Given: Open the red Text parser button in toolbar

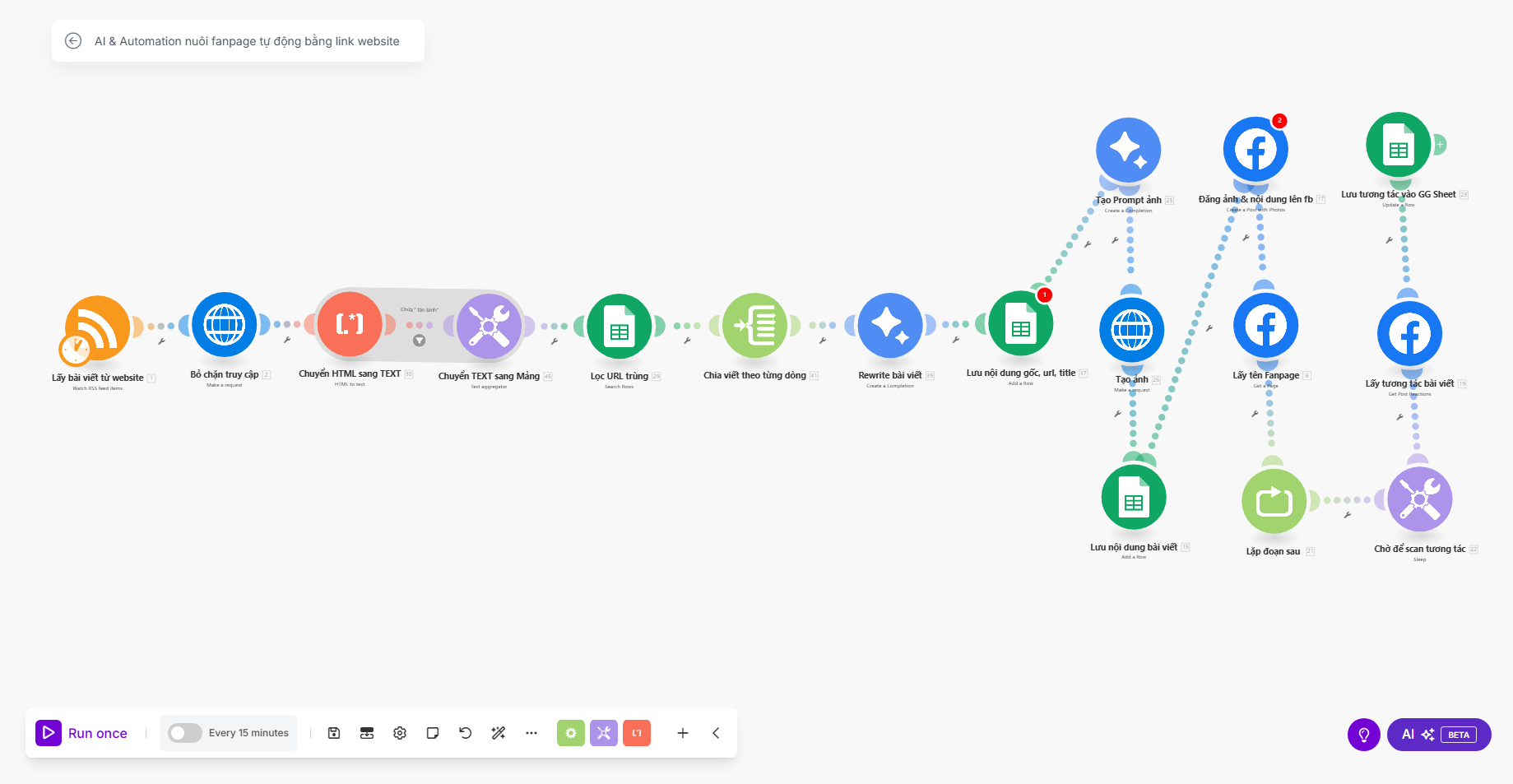Looking at the screenshot, I should pyautogui.click(x=637, y=733).
